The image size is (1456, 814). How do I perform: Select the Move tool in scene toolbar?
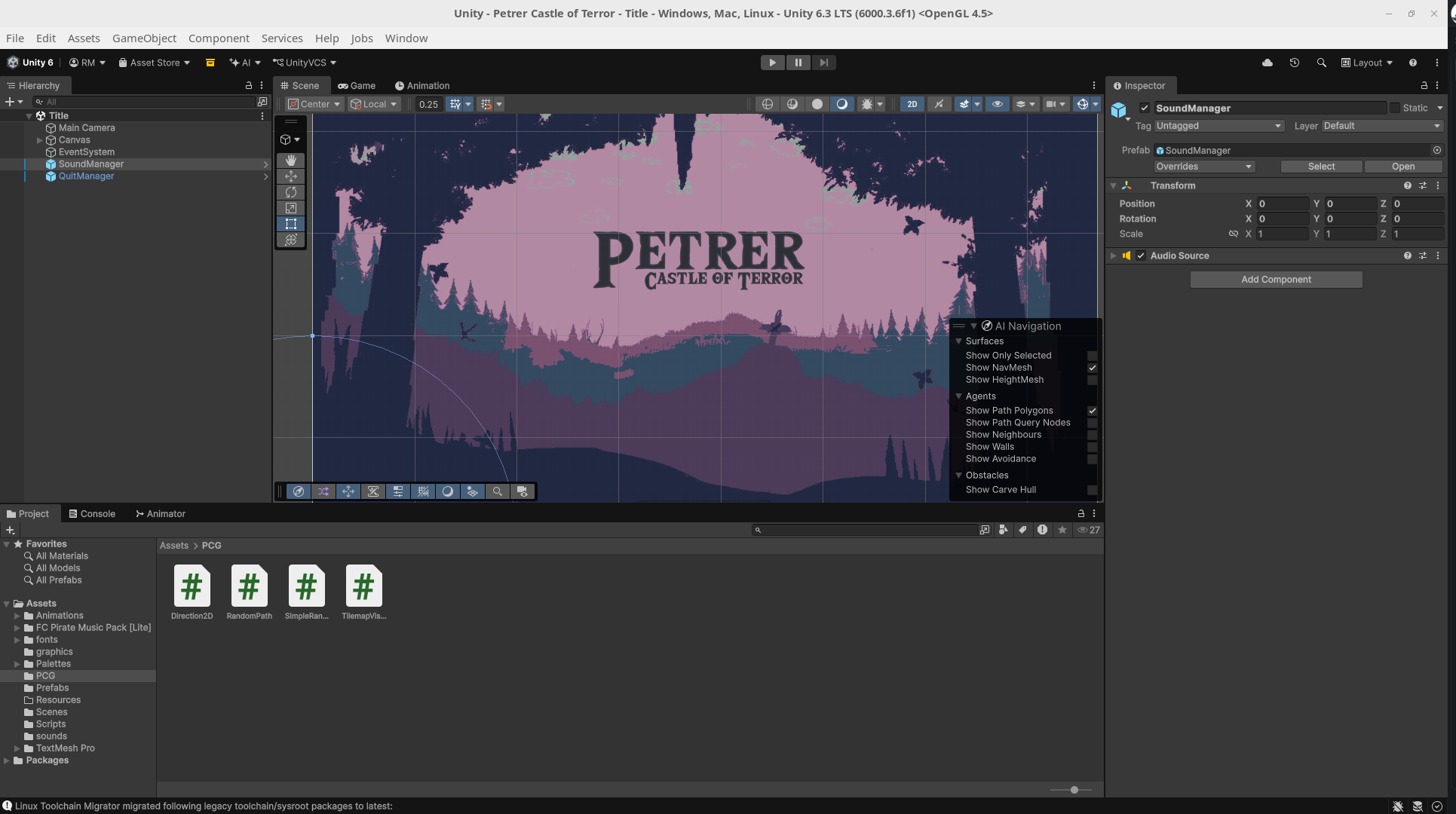click(x=291, y=176)
